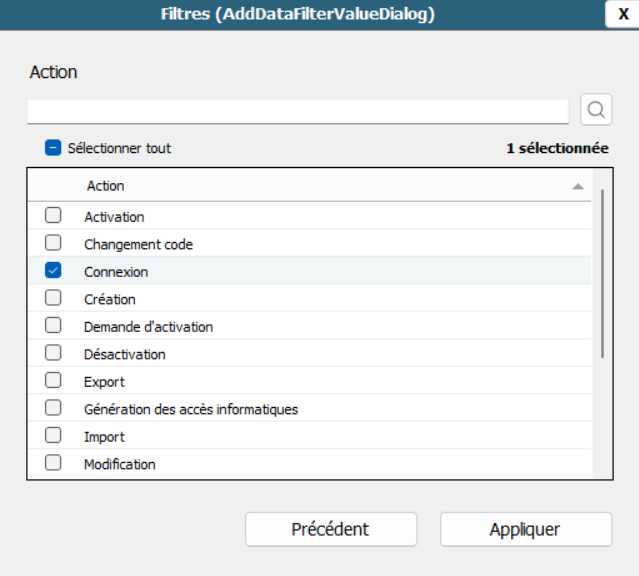Image resolution: width=639 pixels, height=576 pixels.
Task: Tick the Création checkbox
Action: (x=53, y=298)
